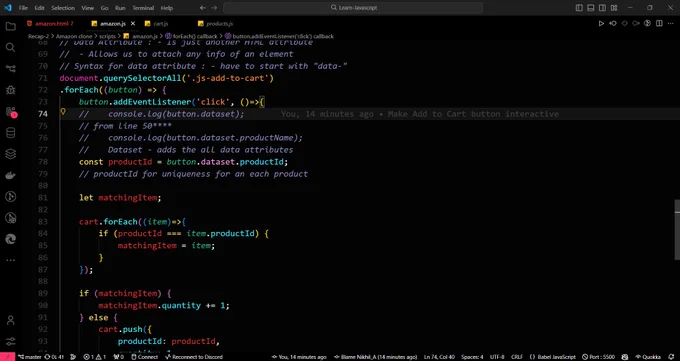Toggle the bottom panel layout button
The image size is (680, 361).
pos(591,8)
